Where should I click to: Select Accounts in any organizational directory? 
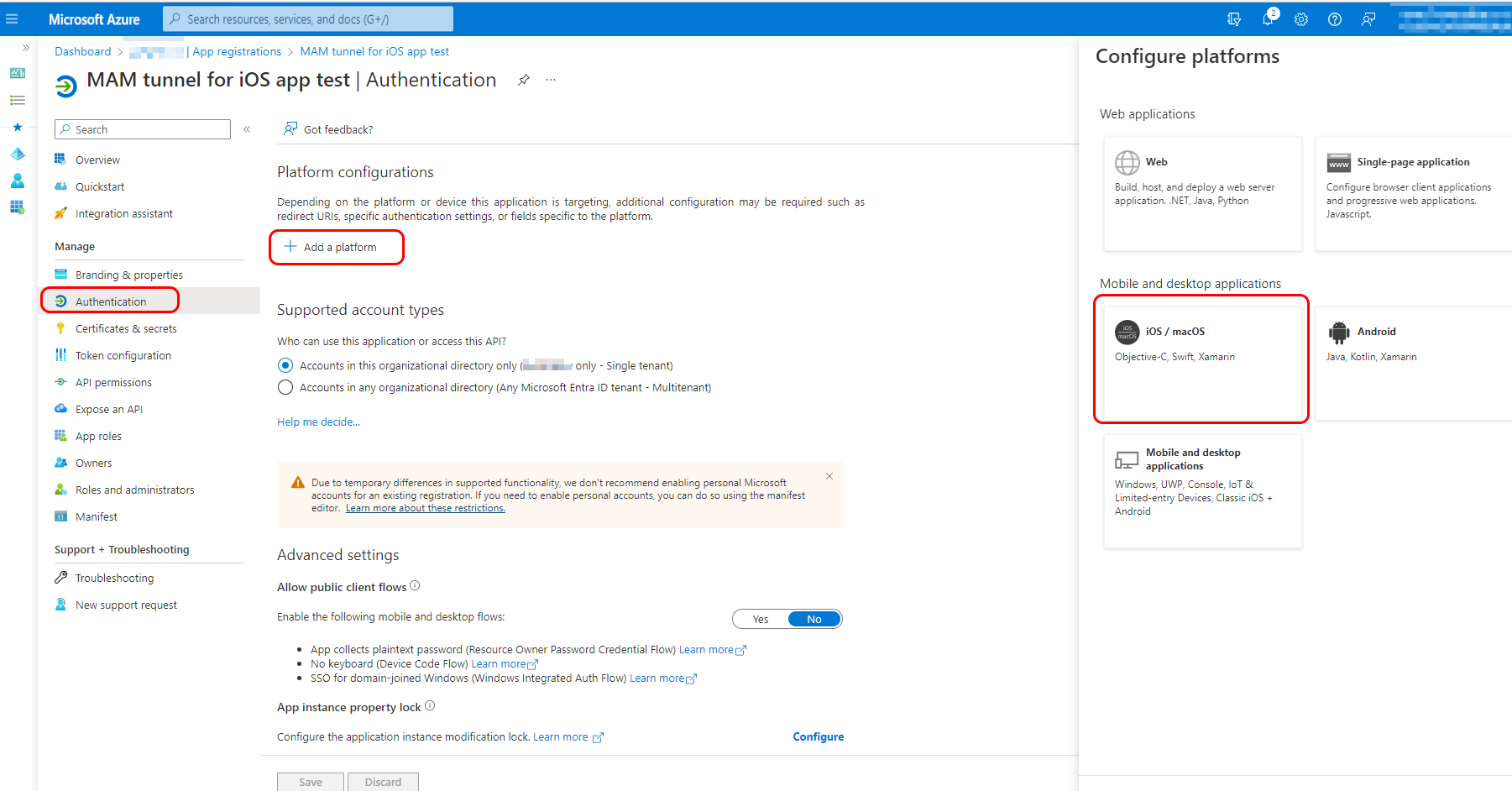pos(285,387)
